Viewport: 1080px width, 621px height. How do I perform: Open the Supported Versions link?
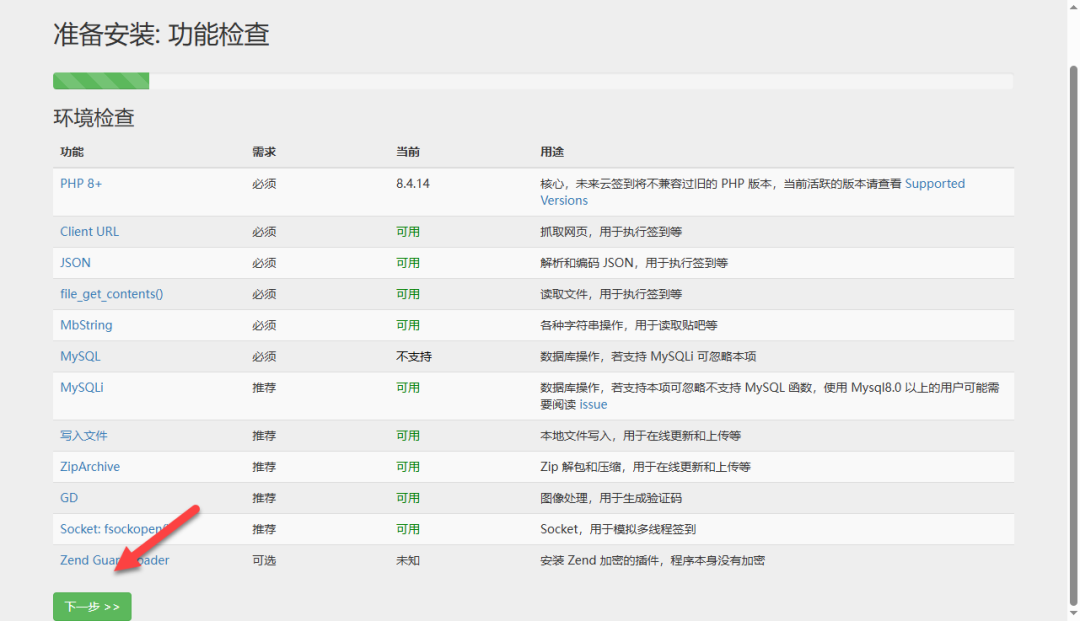coord(934,184)
